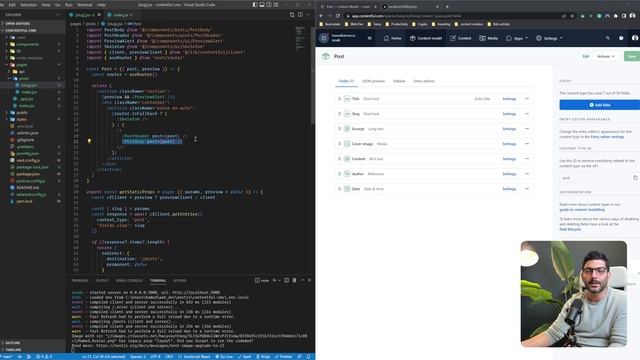Open the notifications bell in status bar
Image resolution: width=640 pixels, height=360 pixels.
[x=309, y=356]
